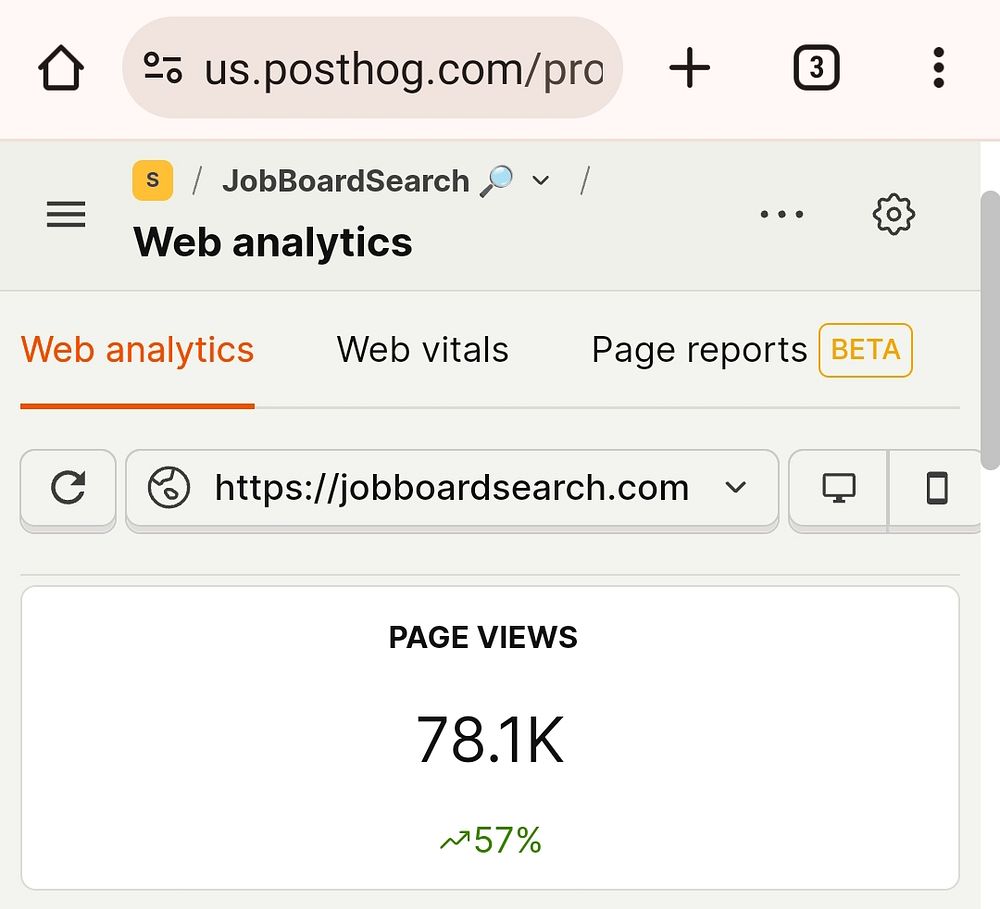Switch to the Web vitals tab
The height and width of the screenshot is (909, 1000).
(x=422, y=350)
